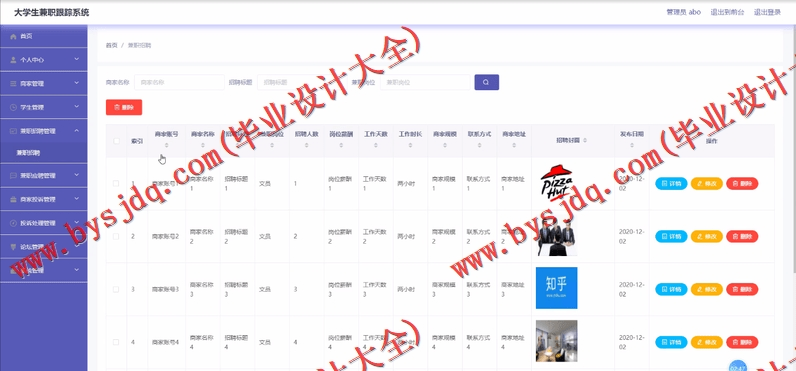Click the 管理员 abo user label

pos(683,12)
